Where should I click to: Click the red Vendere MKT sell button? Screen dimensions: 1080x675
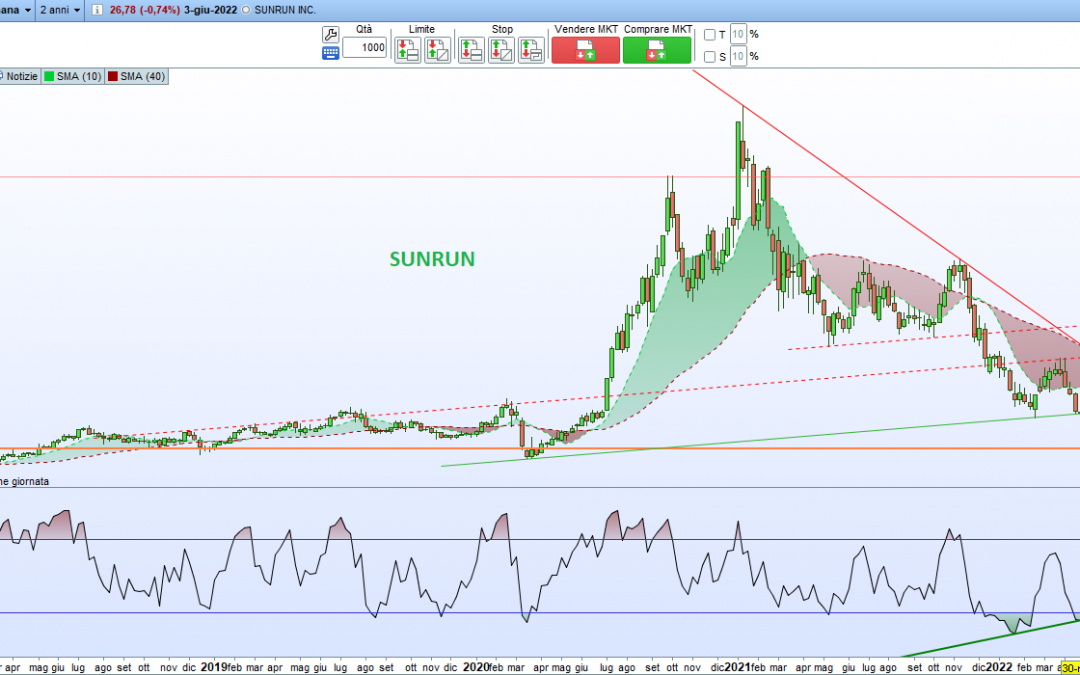point(585,50)
